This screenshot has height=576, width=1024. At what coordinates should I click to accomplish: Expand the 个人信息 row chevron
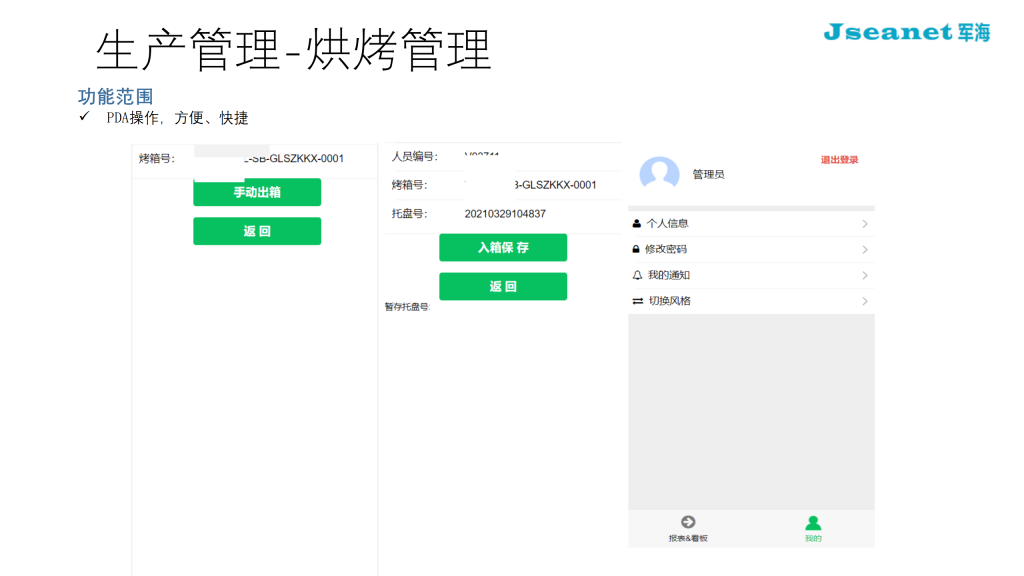(864, 224)
